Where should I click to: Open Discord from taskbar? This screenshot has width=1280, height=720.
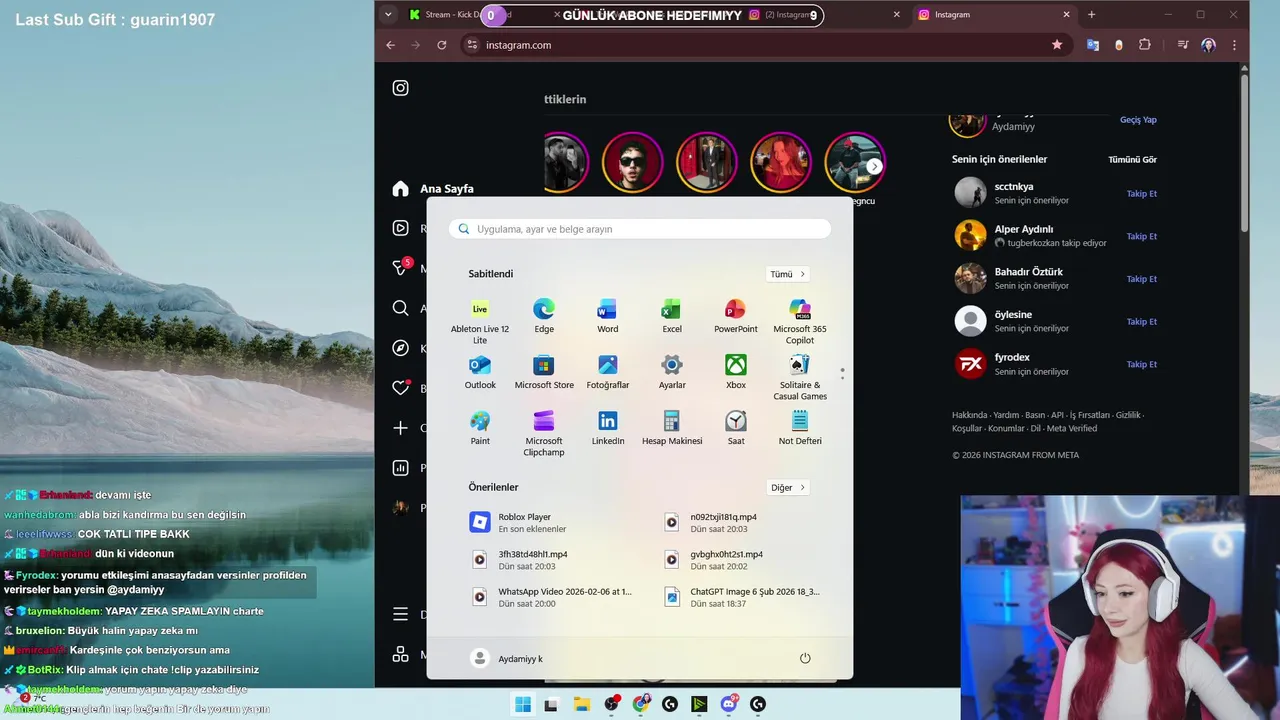point(729,705)
